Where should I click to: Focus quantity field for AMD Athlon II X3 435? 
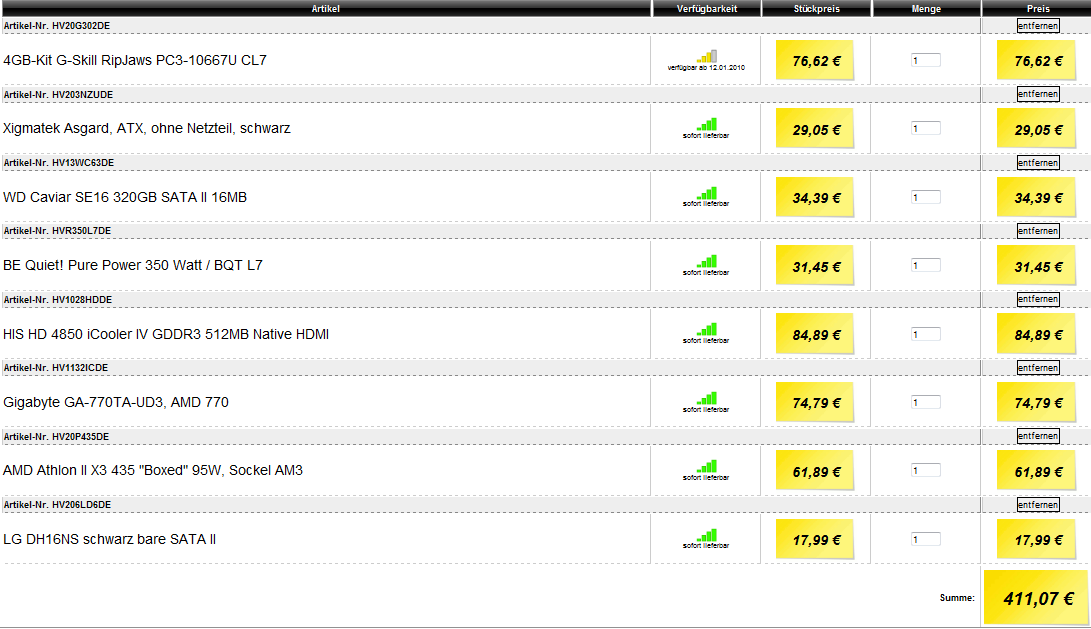(x=926, y=471)
